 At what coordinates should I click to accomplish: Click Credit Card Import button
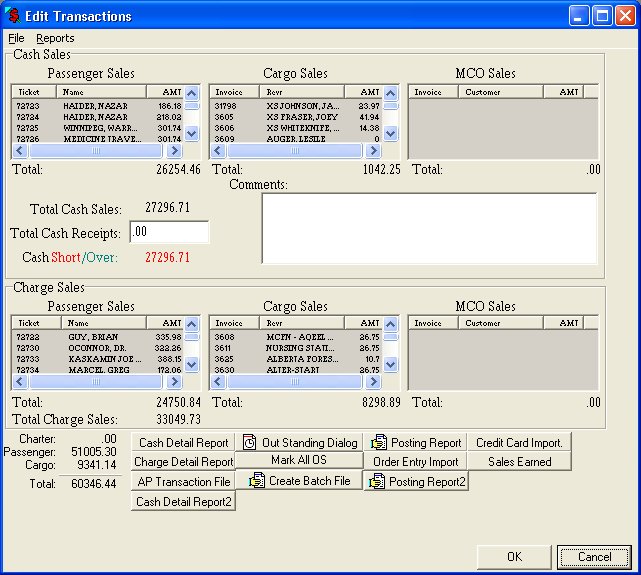[519, 443]
